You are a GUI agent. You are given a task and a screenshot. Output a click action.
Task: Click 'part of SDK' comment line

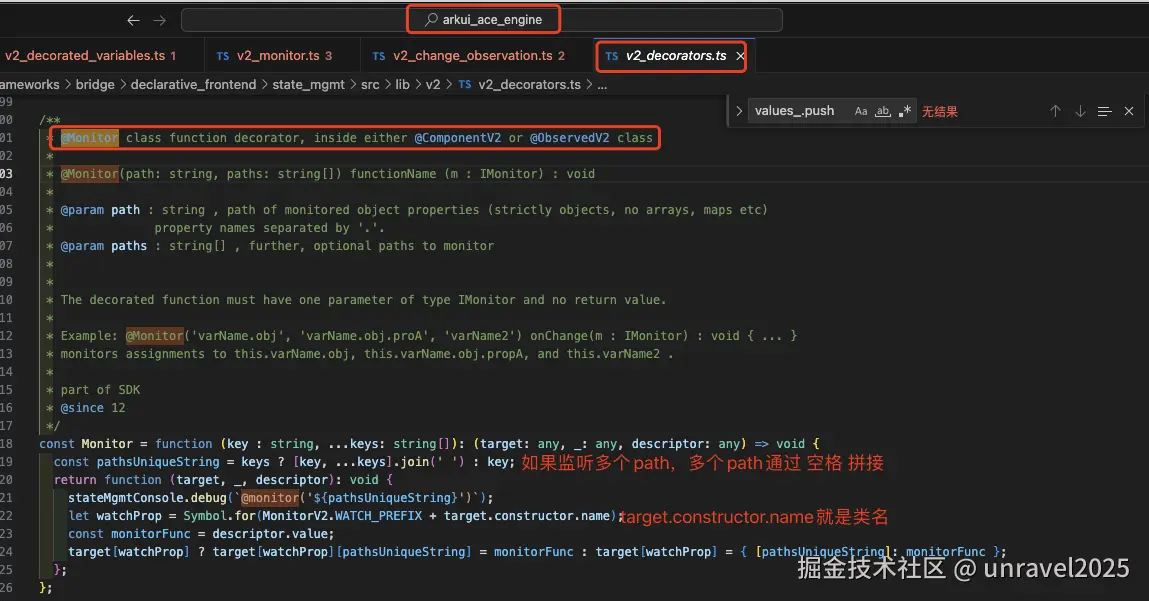[x=100, y=390]
